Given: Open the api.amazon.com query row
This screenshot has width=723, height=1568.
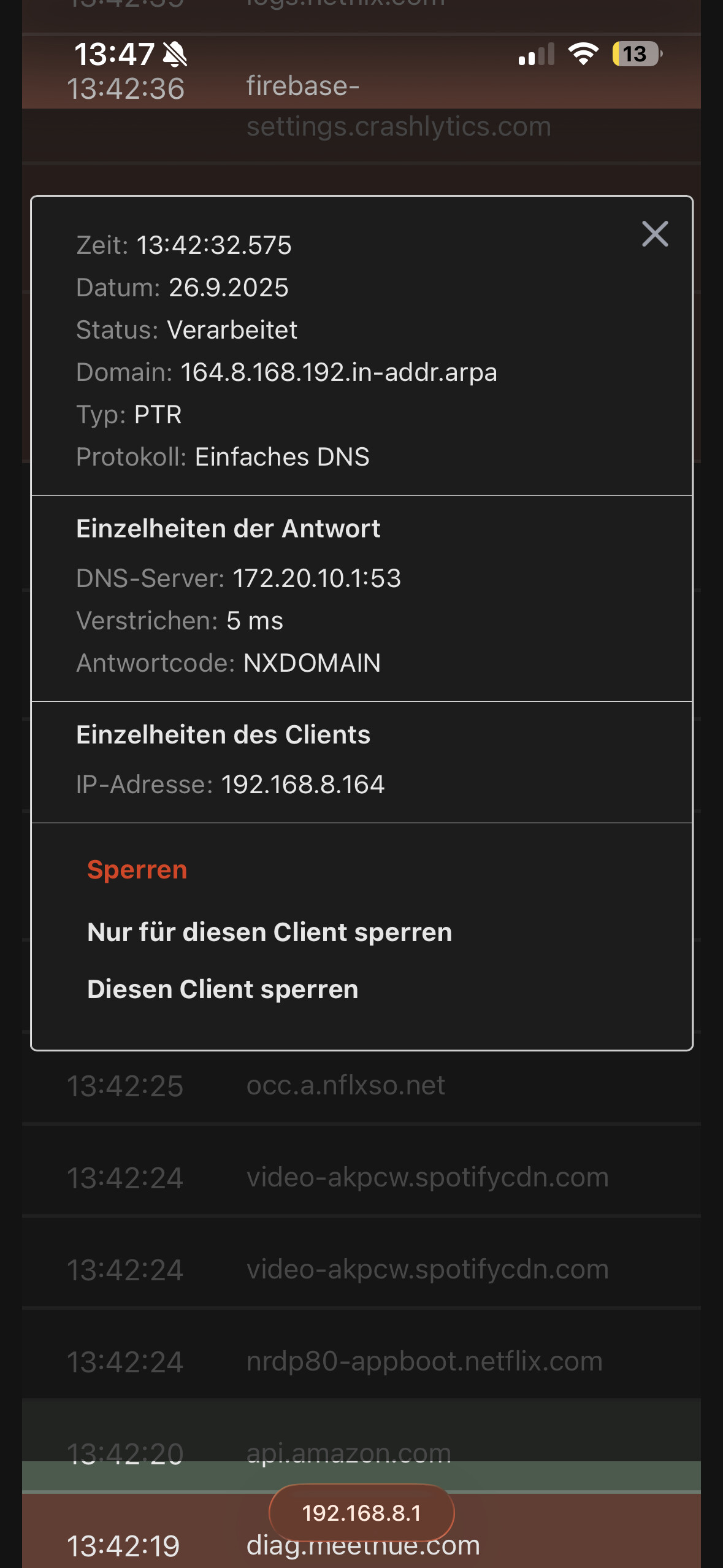Looking at the screenshot, I should [348, 1453].
